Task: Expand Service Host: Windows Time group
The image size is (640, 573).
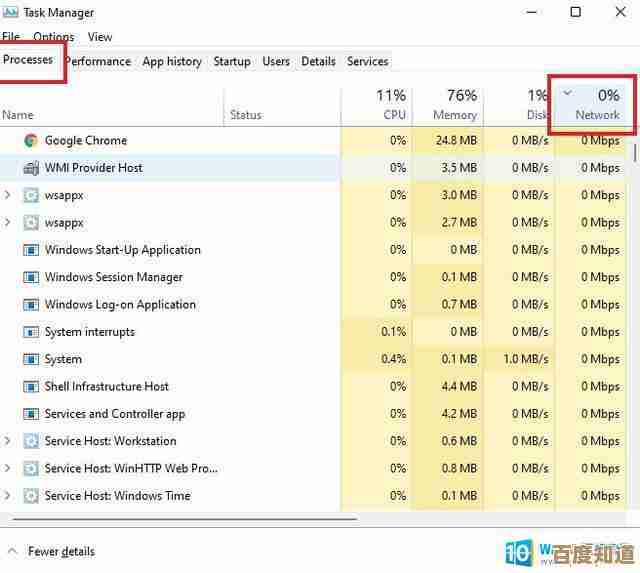Action: click(x=7, y=496)
